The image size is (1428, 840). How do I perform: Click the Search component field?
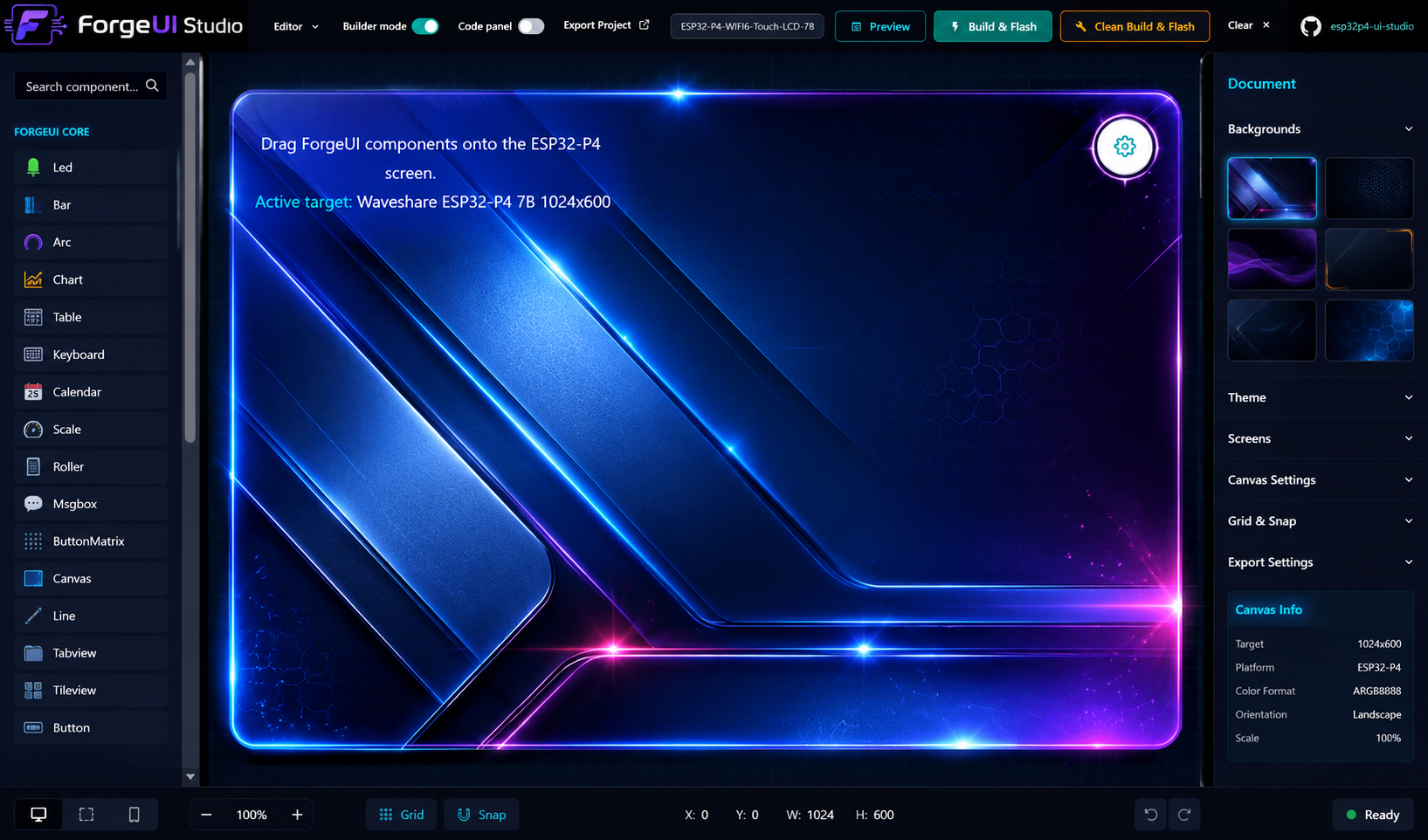pos(91,86)
